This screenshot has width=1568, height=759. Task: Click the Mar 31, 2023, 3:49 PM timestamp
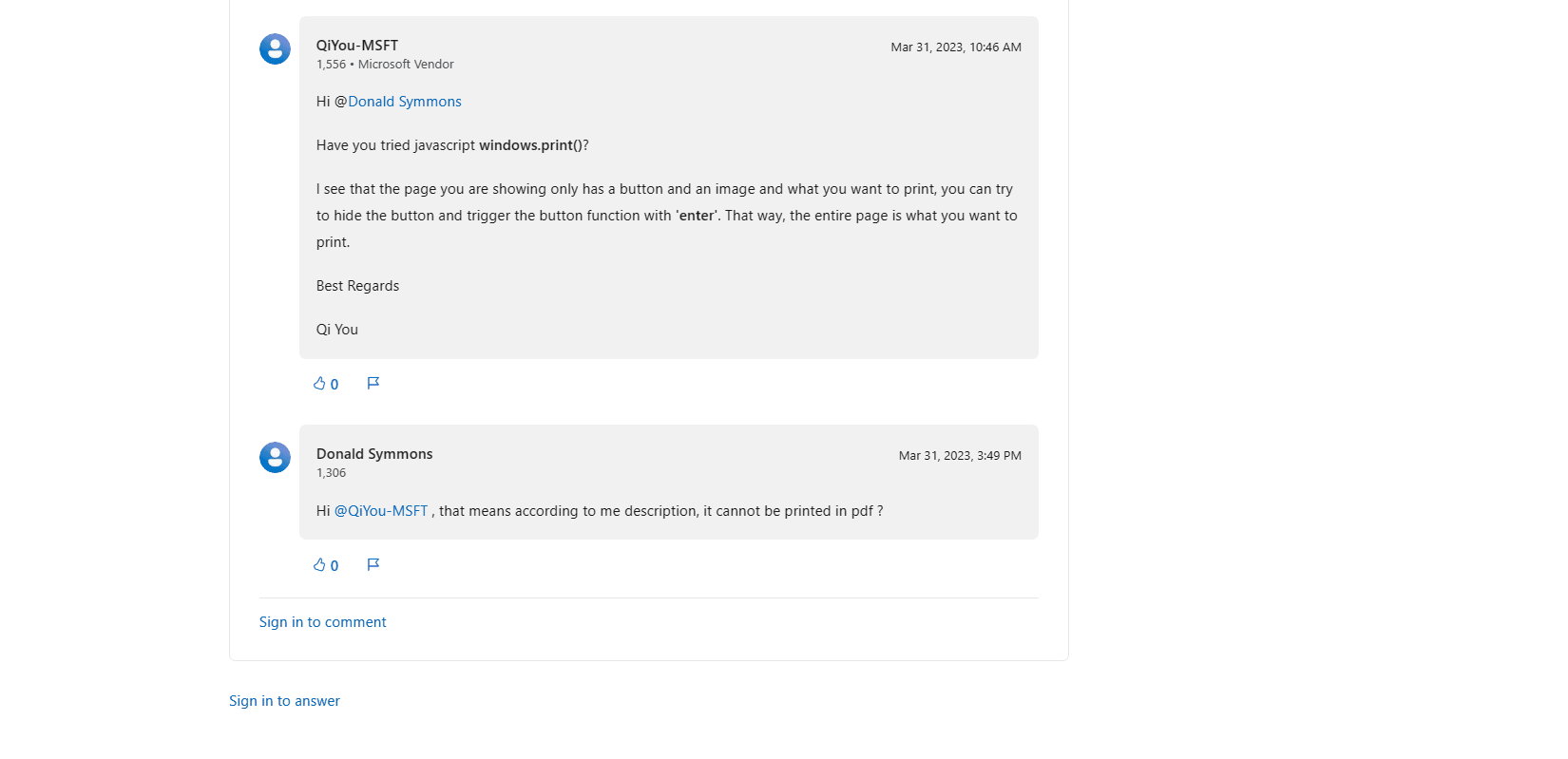[x=960, y=456]
